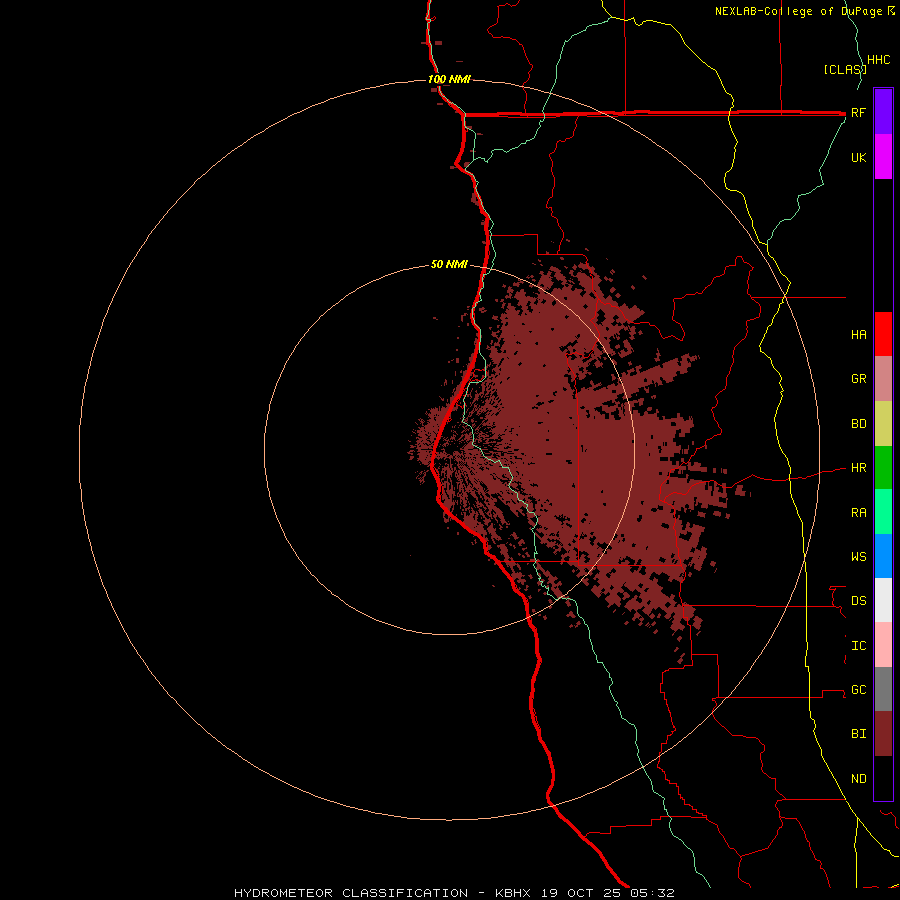Click the red HA color swatch
Viewport: 900px width, 900px height.
[x=883, y=334]
